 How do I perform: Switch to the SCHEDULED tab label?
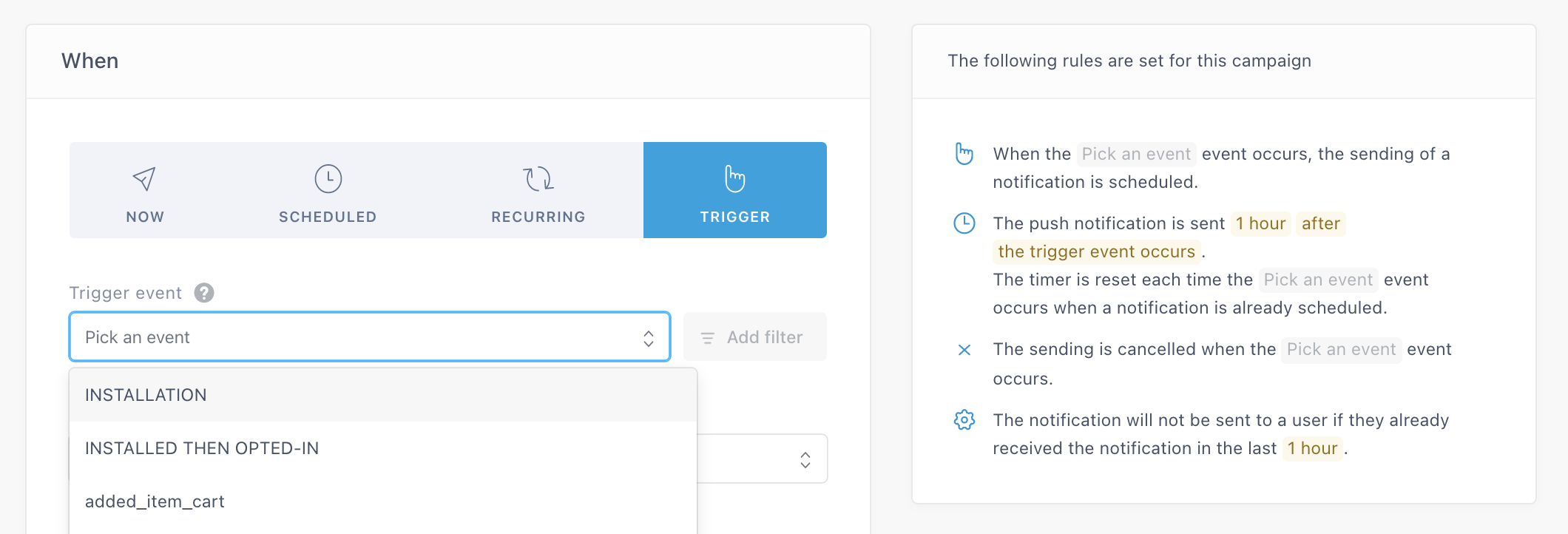pyautogui.click(x=328, y=217)
